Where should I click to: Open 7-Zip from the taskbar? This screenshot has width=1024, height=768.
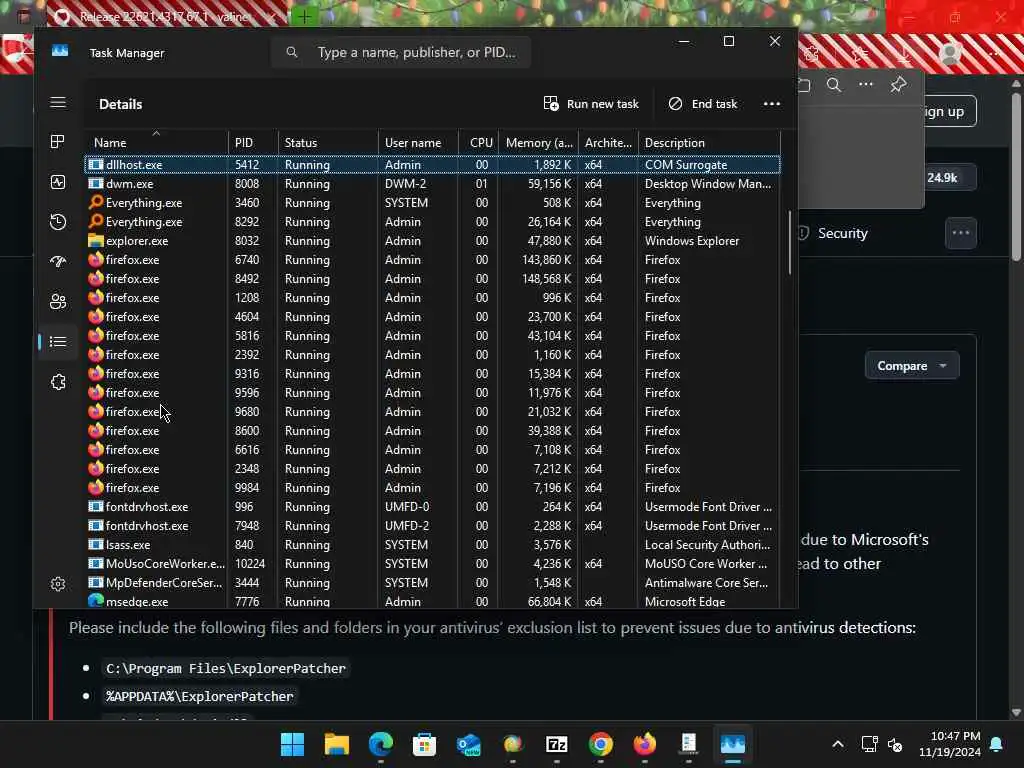pos(556,744)
